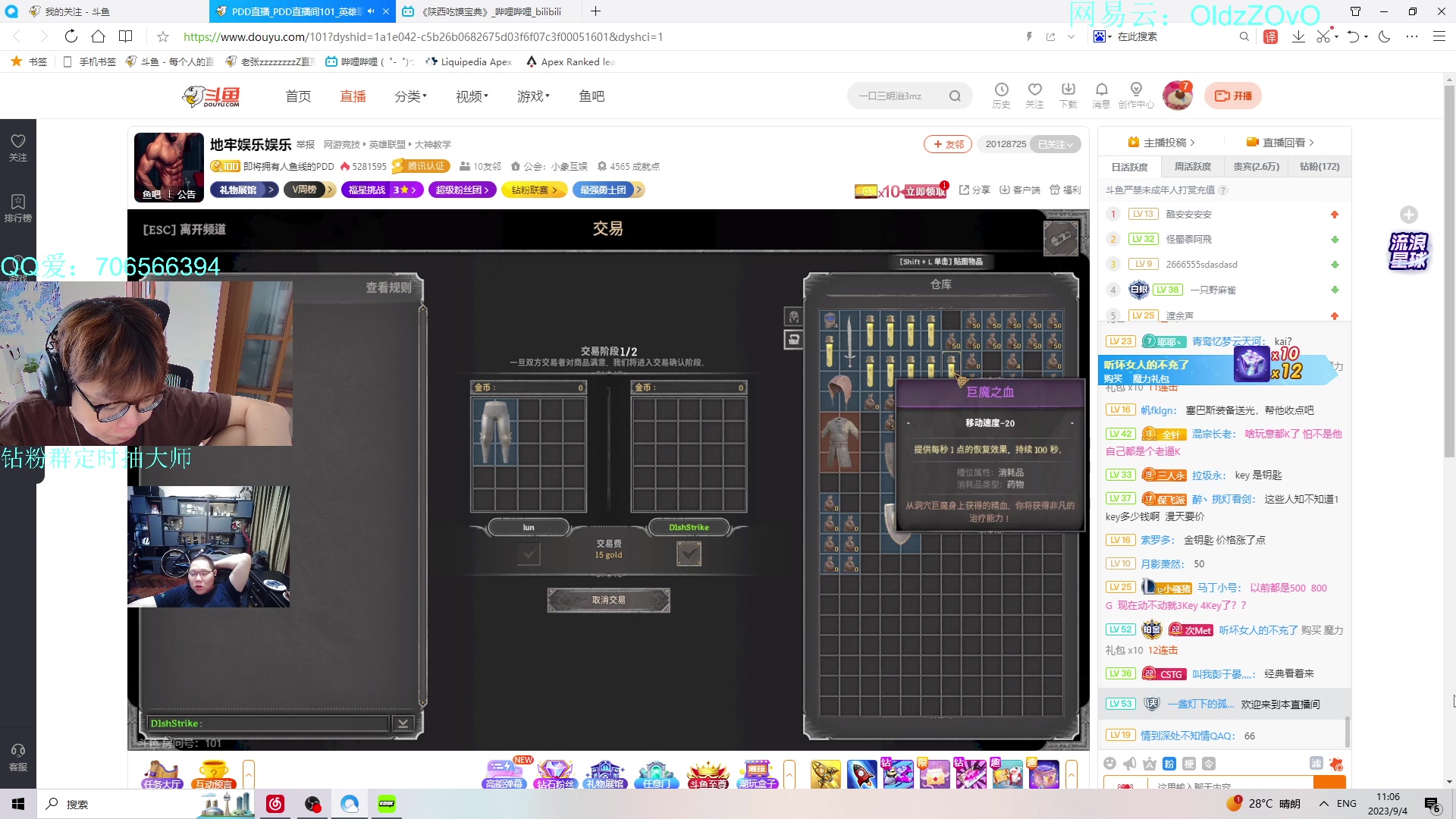Click the 举报 report link
1456x819 pixels.
coord(306,145)
